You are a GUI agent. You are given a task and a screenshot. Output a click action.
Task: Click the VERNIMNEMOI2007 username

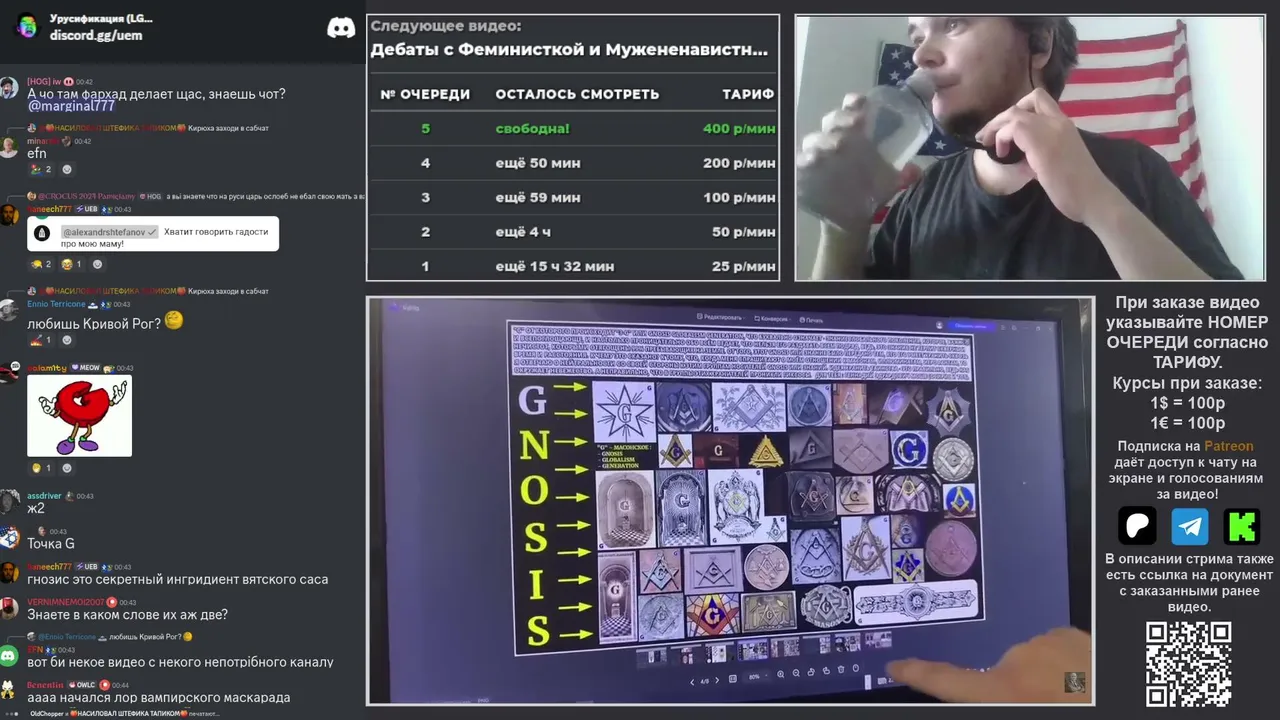(65, 602)
